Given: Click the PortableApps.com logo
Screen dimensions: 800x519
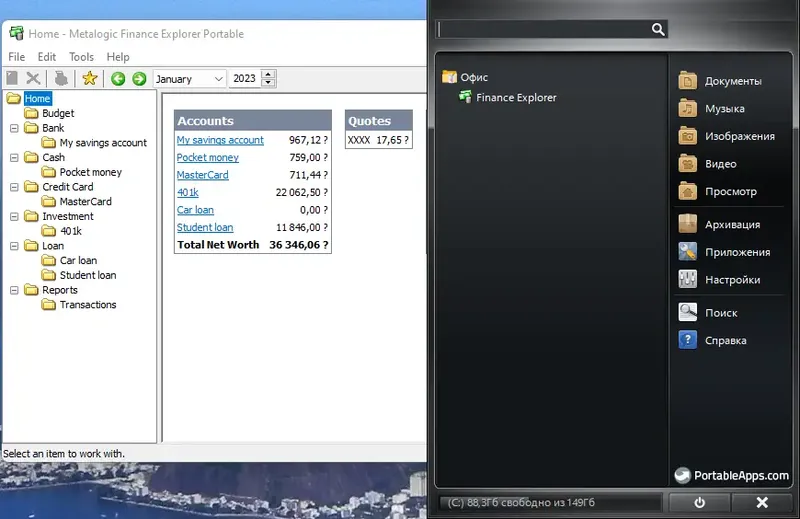Looking at the screenshot, I should pyautogui.click(x=731, y=476).
